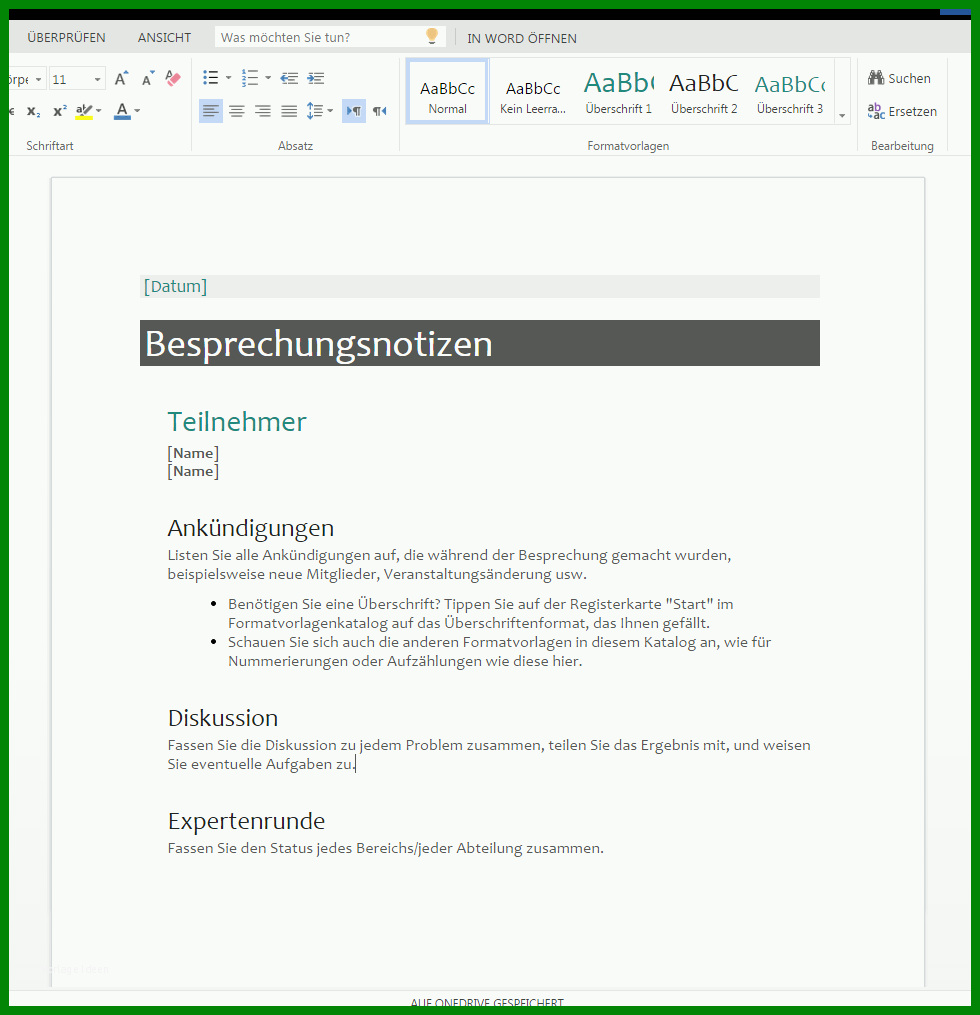Expand the Formatvorlagen styles gallery
Viewport: 980px width, 1015px height.
pyautogui.click(x=842, y=116)
